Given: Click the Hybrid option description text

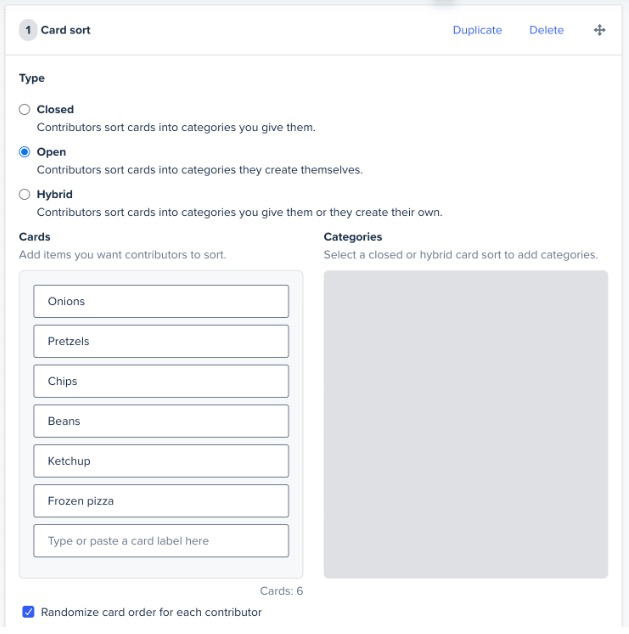Looking at the screenshot, I should click(239, 212).
